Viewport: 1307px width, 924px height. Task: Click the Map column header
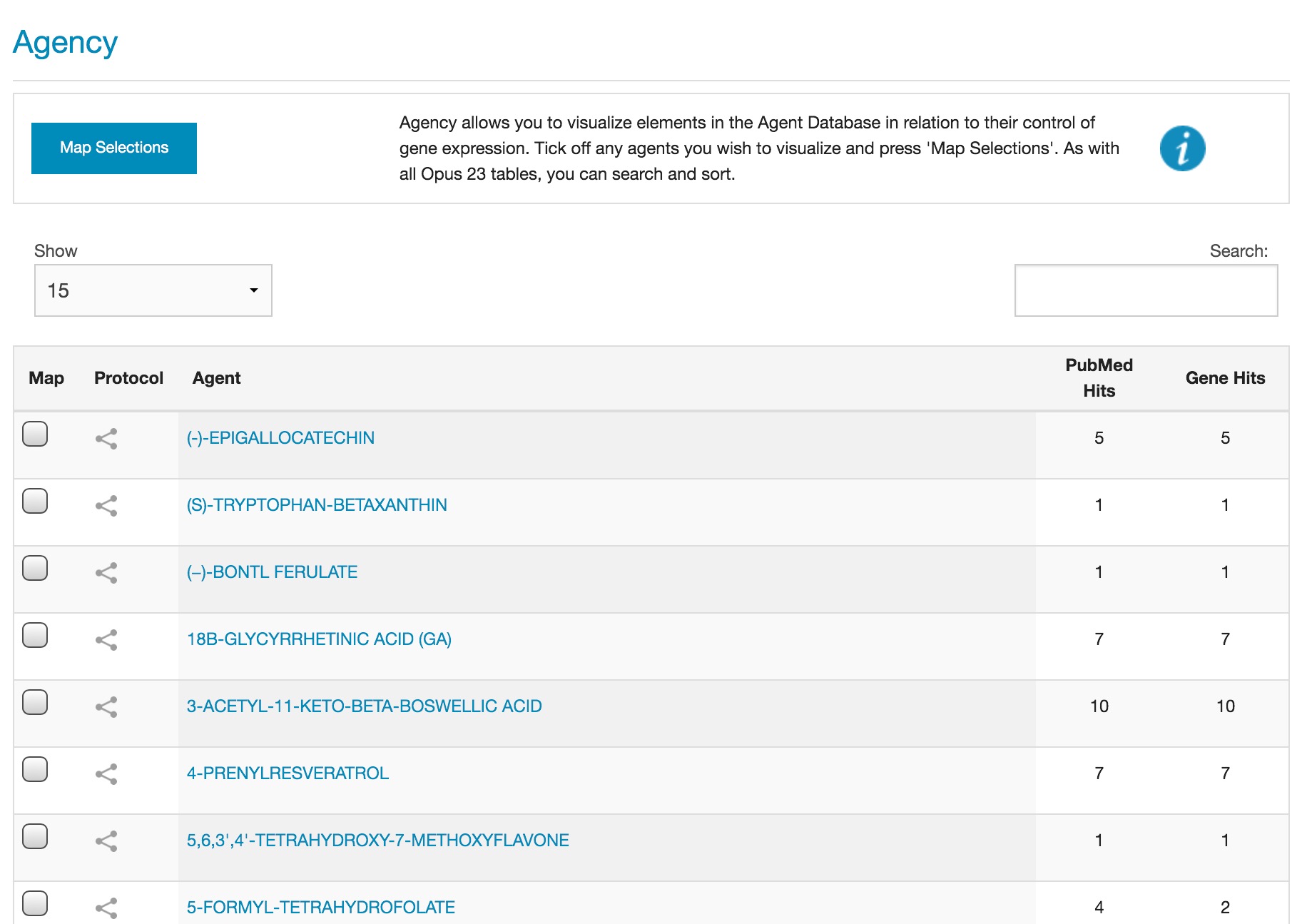click(46, 377)
